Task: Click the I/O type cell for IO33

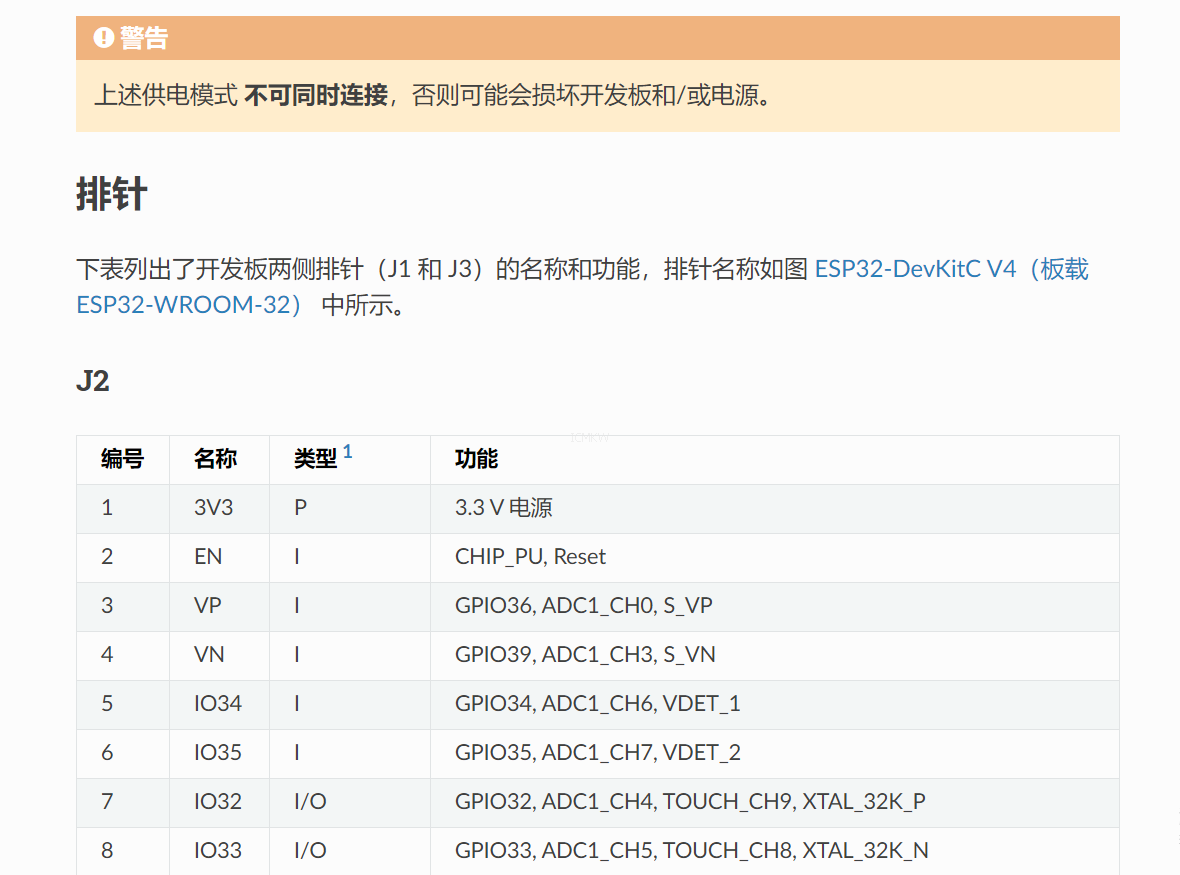Action: [x=310, y=851]
